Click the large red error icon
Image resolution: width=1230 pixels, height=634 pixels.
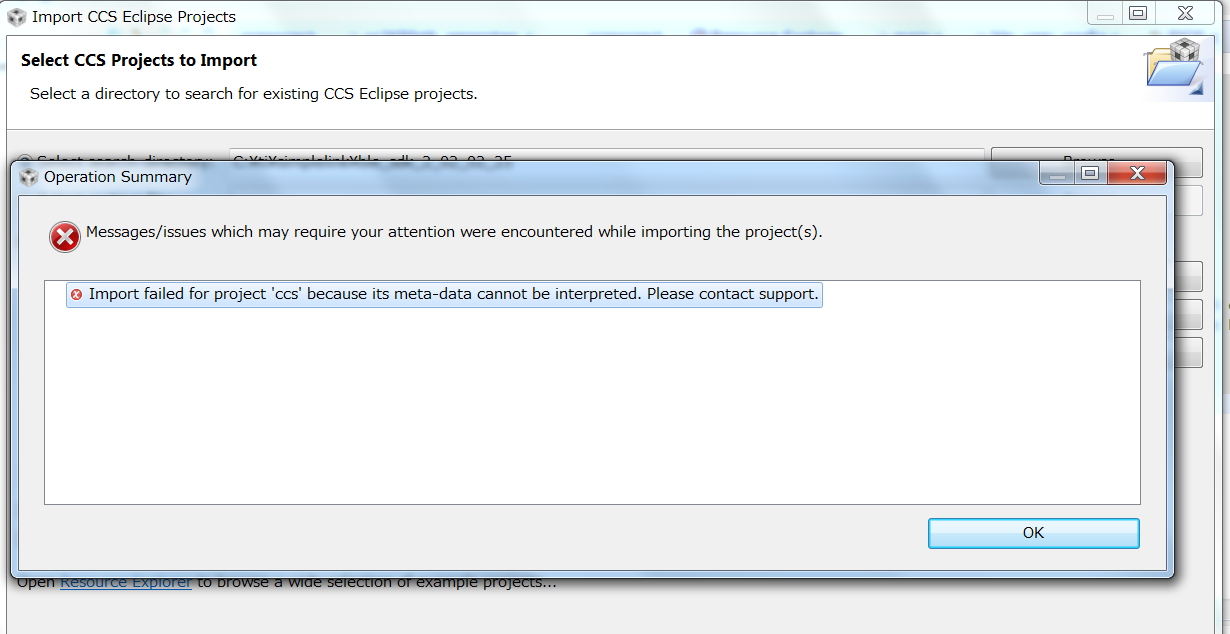pos(65,237)
